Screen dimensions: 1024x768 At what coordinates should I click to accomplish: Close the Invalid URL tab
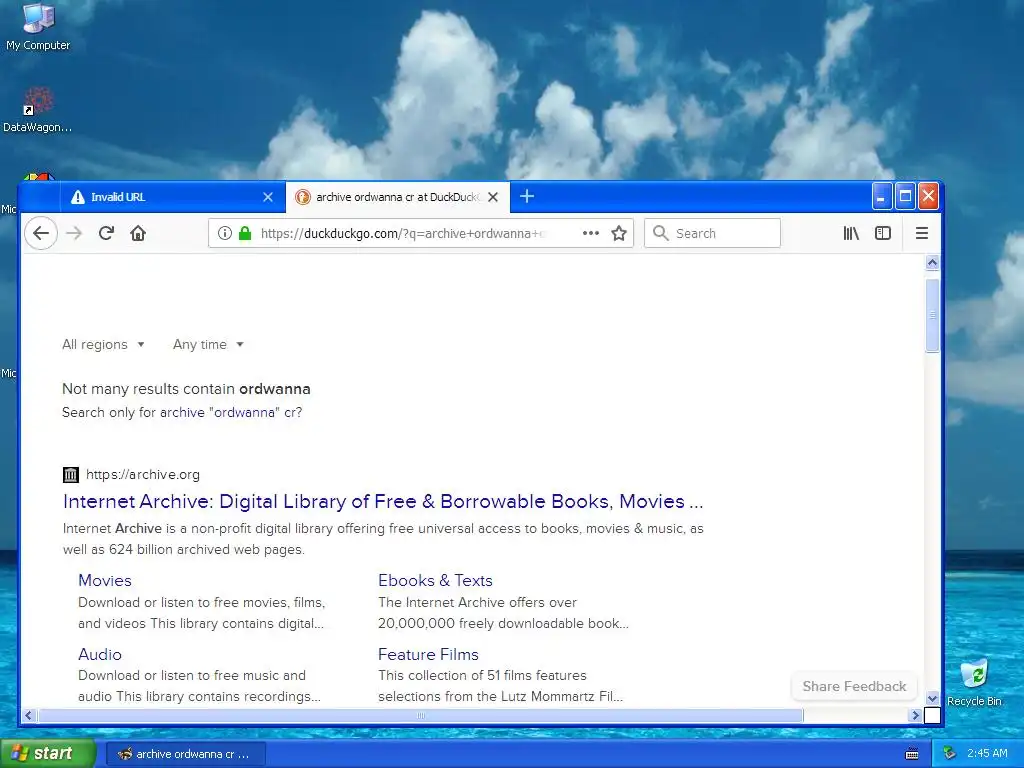(268, 197)
